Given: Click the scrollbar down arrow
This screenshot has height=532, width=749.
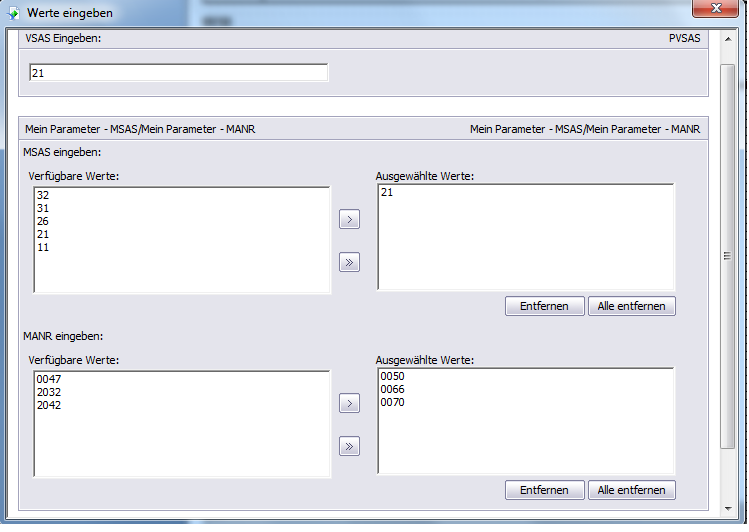Looking at the screenshot, I should [x=728, y=509].
